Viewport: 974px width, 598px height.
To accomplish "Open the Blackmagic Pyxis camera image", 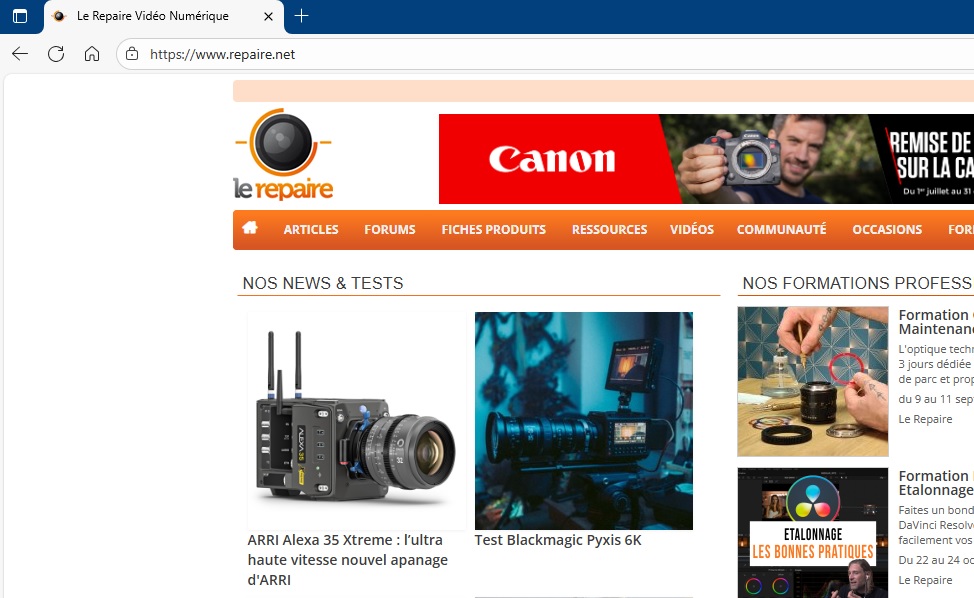I will click(x=583, y=420).
